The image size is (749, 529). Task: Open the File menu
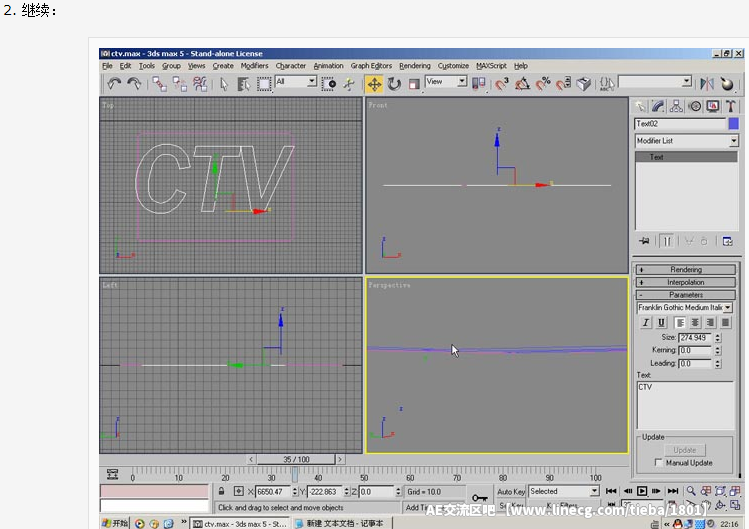point(107,66)
